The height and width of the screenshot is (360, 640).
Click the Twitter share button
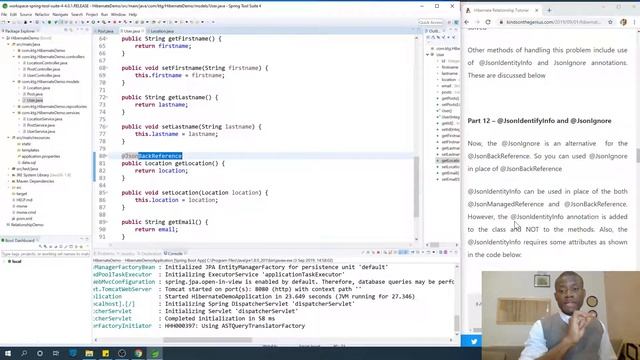click(x=473, y=341)
